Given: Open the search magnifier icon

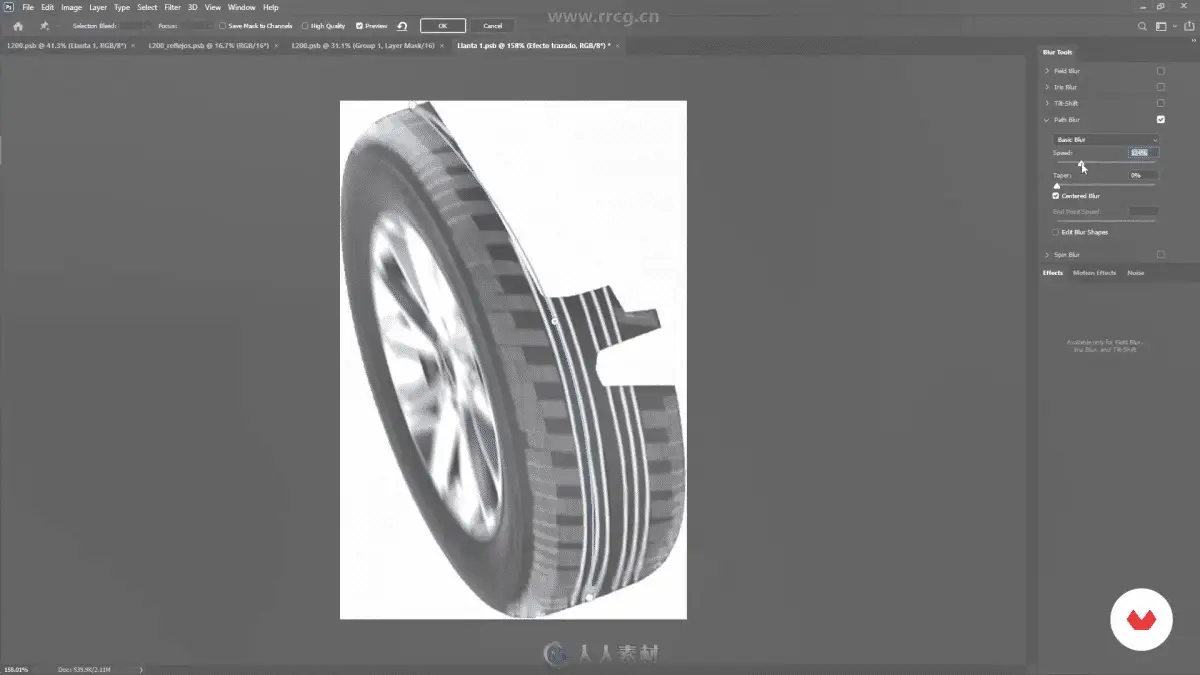Looking at the screenshot, I should (x=1143, y=26).
